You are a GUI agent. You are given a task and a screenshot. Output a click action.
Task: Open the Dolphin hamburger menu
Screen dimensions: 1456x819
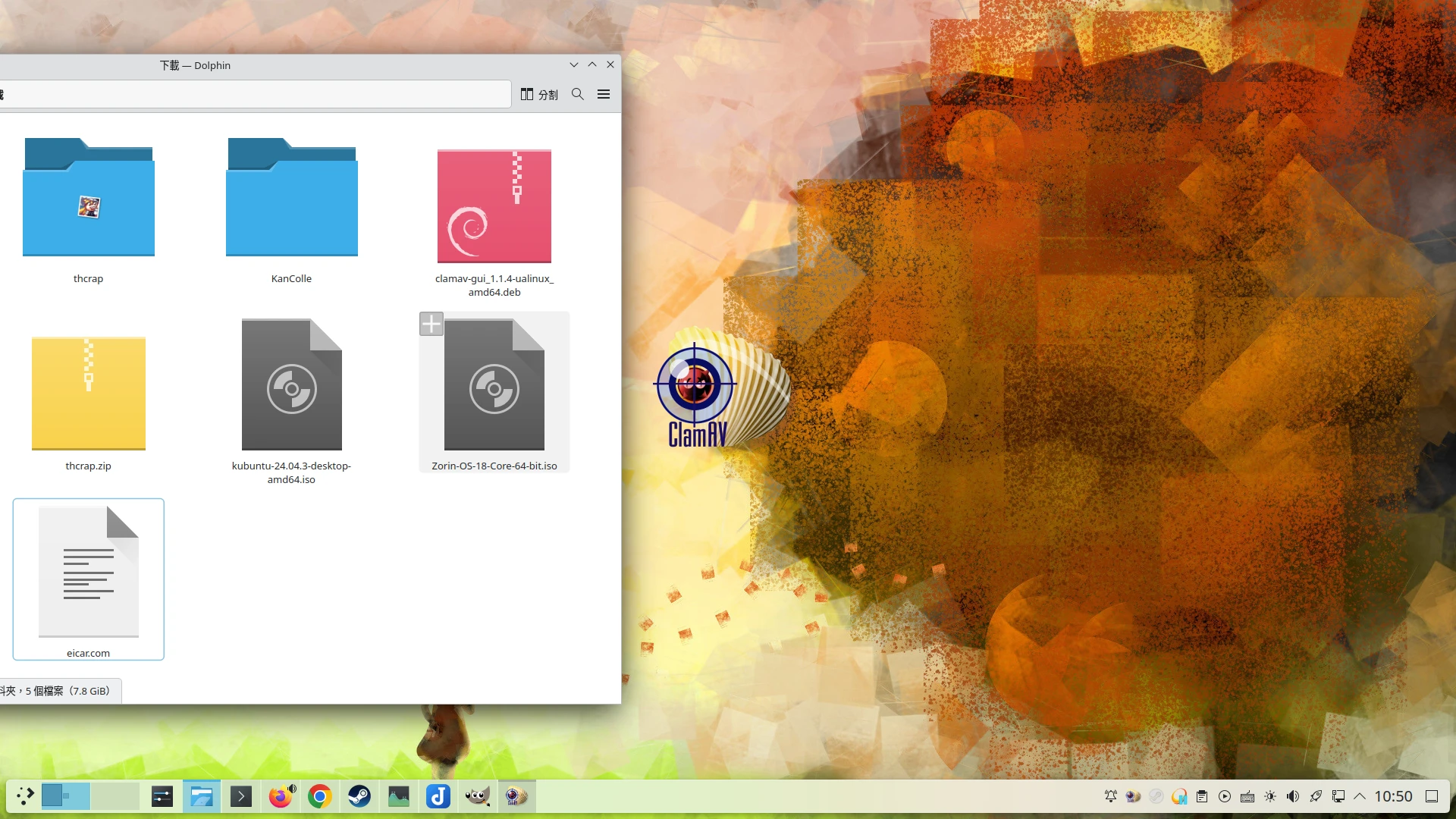[604, 94]
